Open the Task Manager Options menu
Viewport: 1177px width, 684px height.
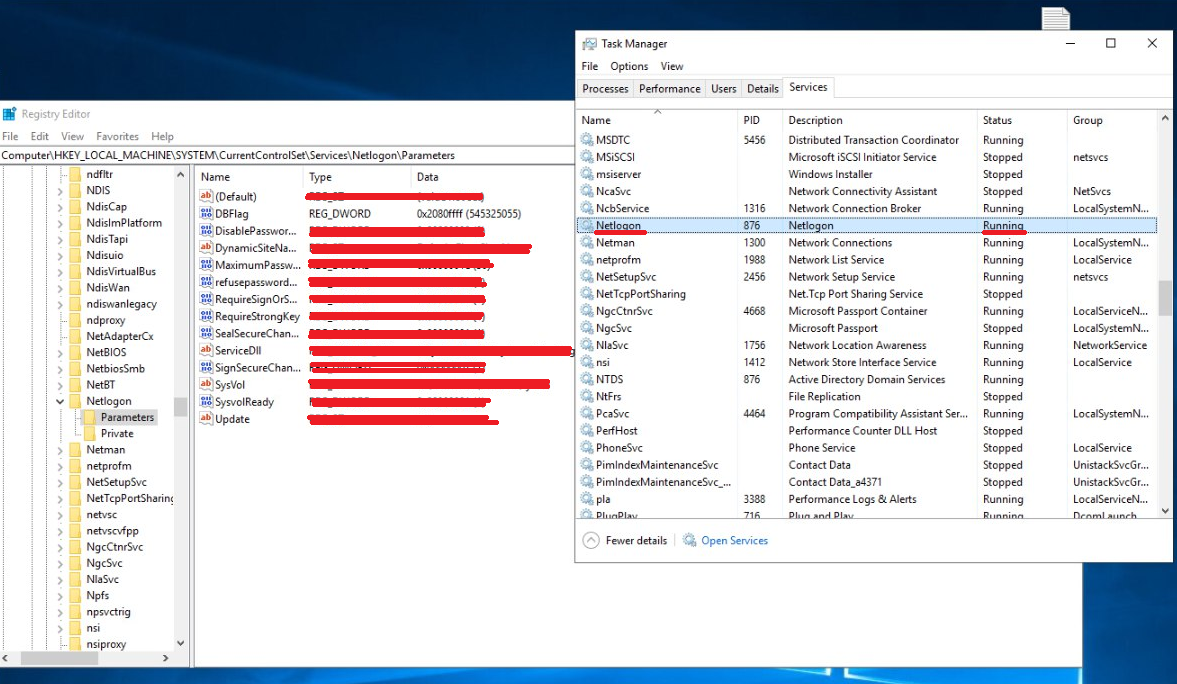(628, 66)
